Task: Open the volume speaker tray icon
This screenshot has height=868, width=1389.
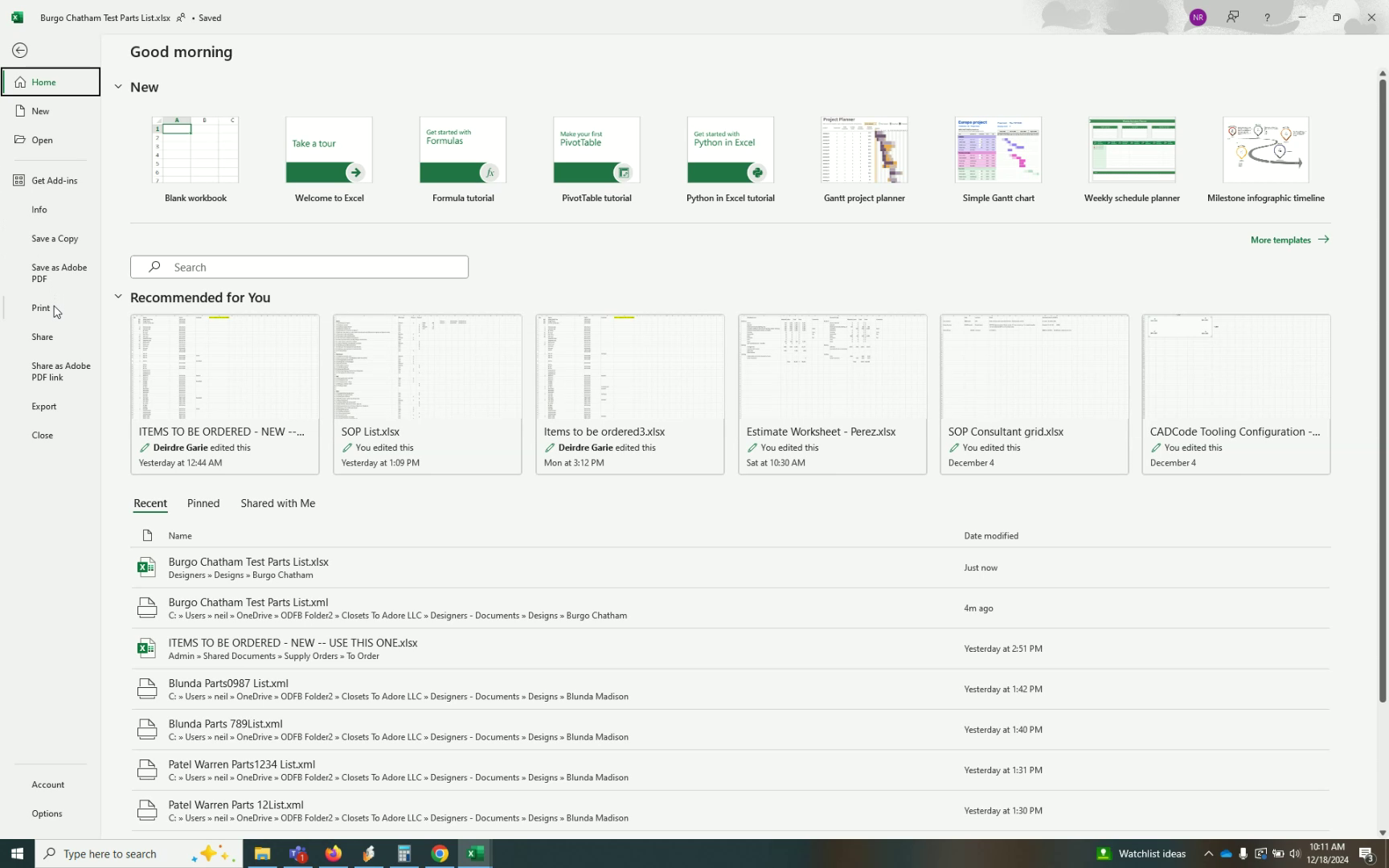Action: coord(1294,854)
